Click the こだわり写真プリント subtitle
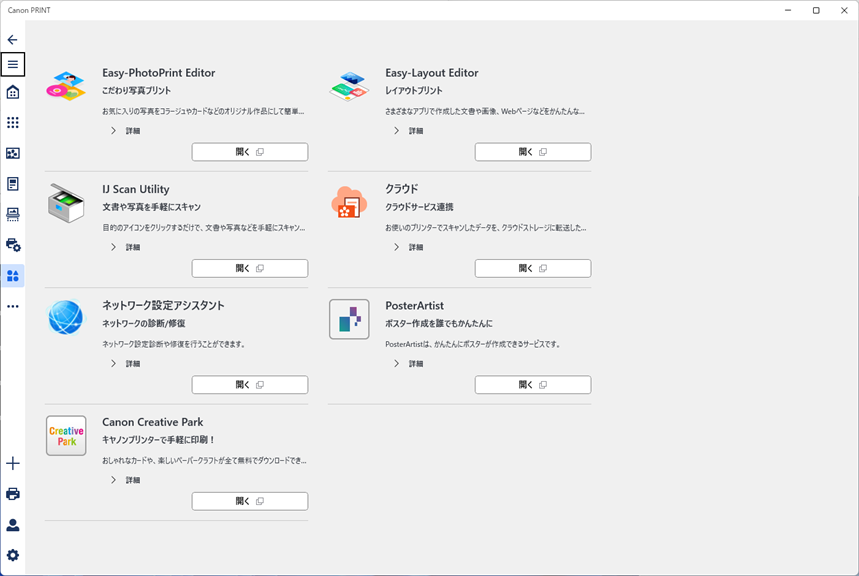859x576 pixels. (x=136, y=90)
